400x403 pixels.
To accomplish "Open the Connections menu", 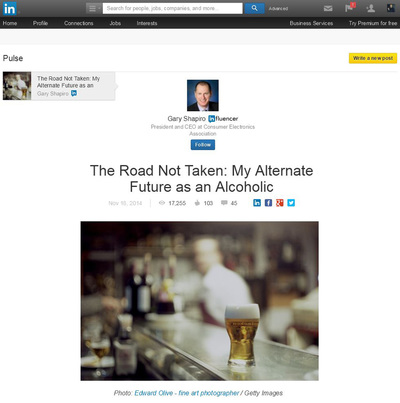I will pyautogui.click(x=79, y=23).
